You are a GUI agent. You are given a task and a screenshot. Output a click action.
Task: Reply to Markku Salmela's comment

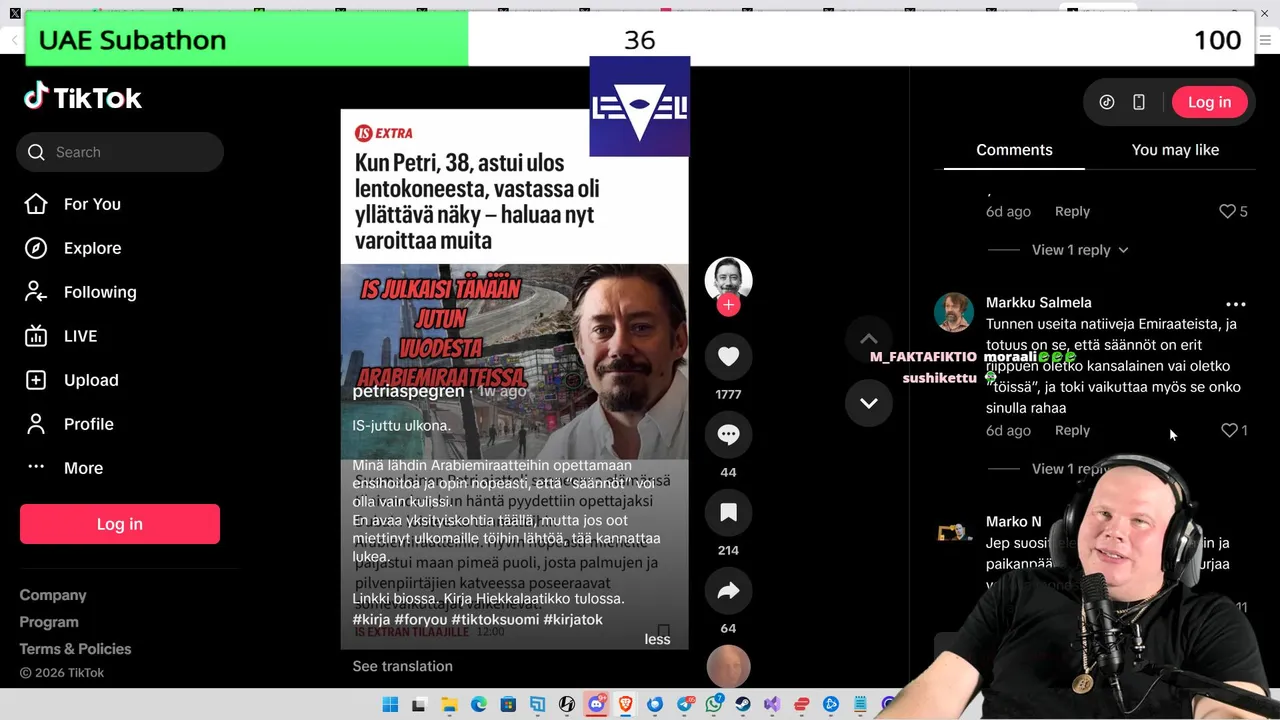click(x=1072, y=430)
